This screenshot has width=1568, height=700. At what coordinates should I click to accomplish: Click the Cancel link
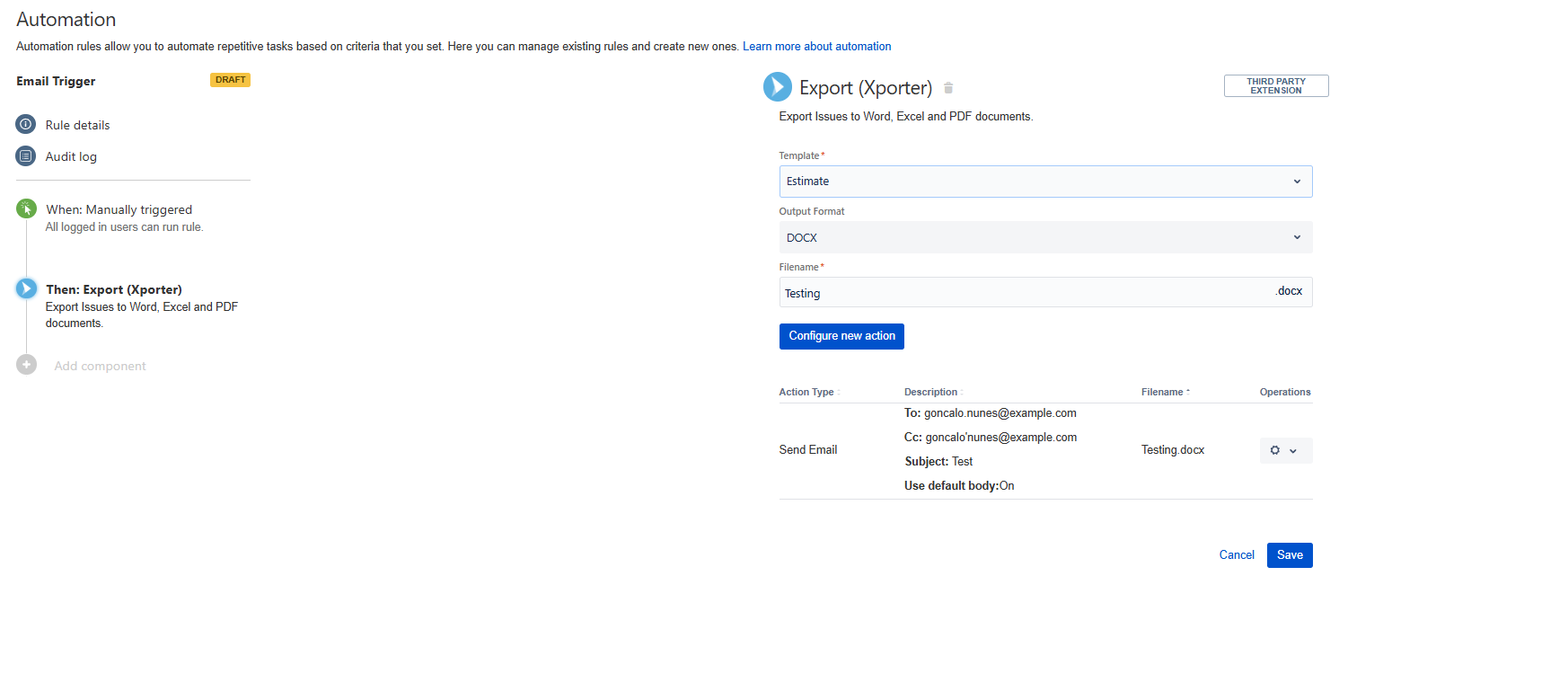[1237, 555]
